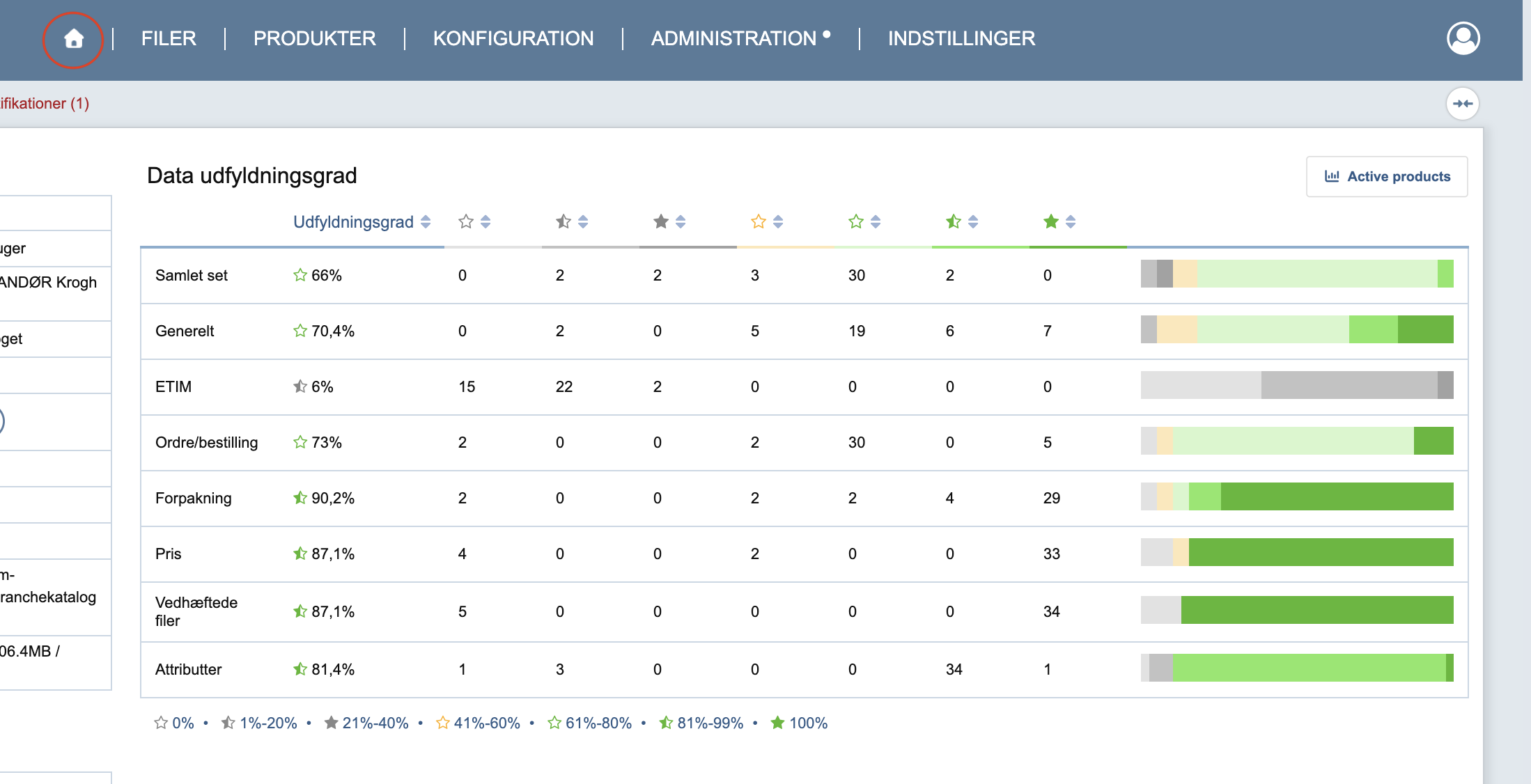
Task: Sort the half-green star column
Action: click(973, 221)
